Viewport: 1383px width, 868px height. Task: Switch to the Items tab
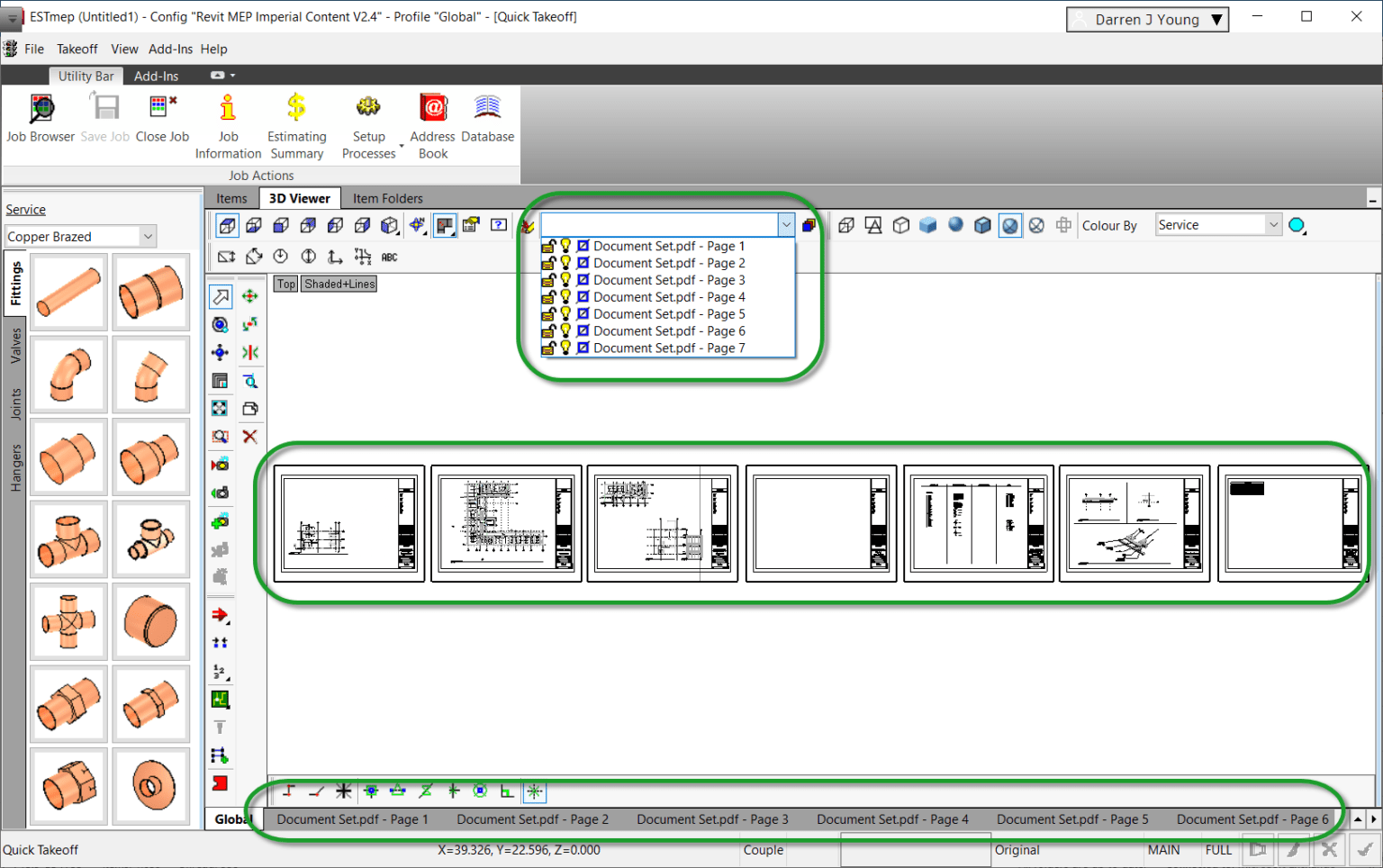tap(231, 197)
